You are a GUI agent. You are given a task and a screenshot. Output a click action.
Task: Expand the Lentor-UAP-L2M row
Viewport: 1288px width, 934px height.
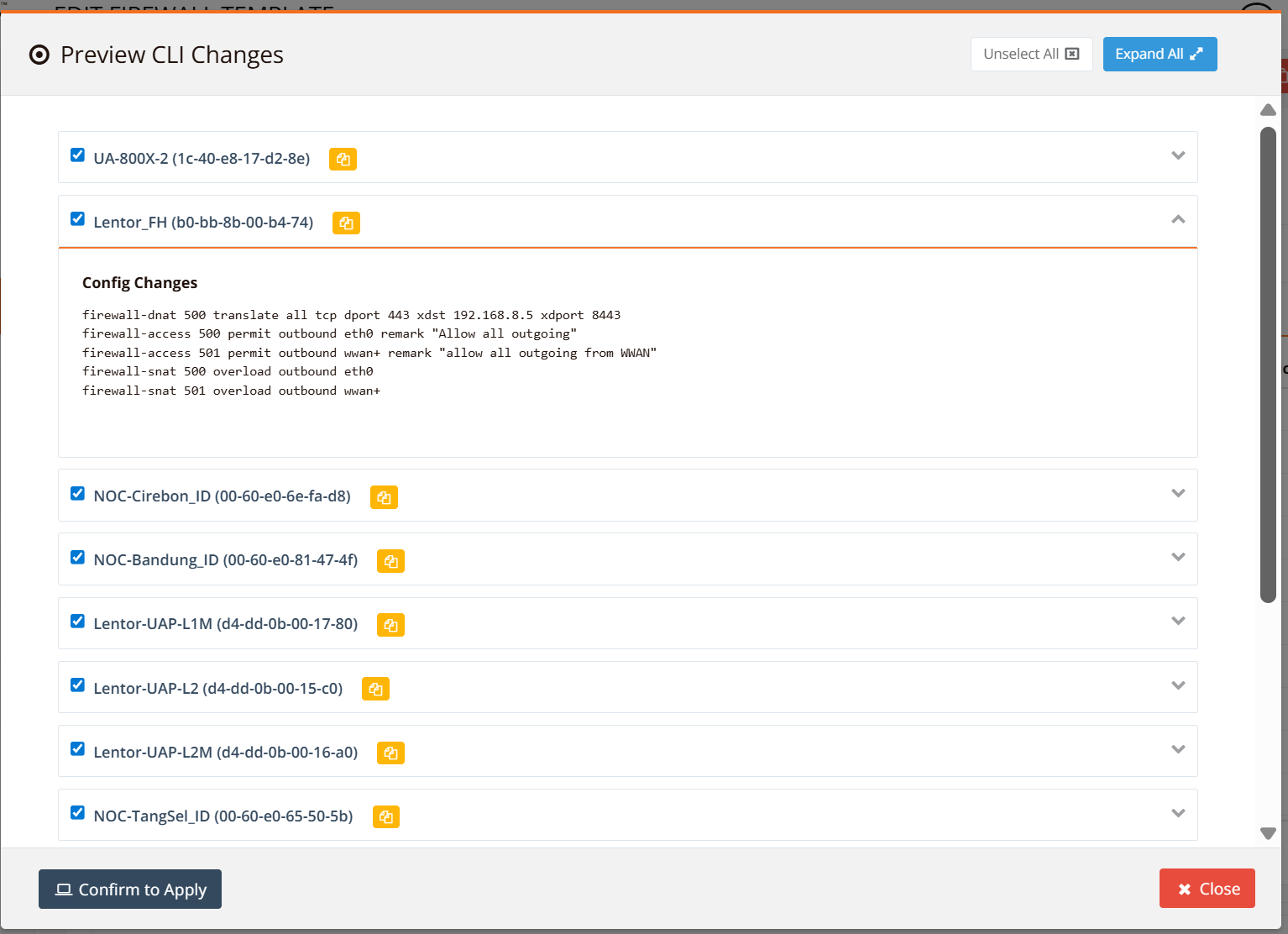click(1178, 750)
